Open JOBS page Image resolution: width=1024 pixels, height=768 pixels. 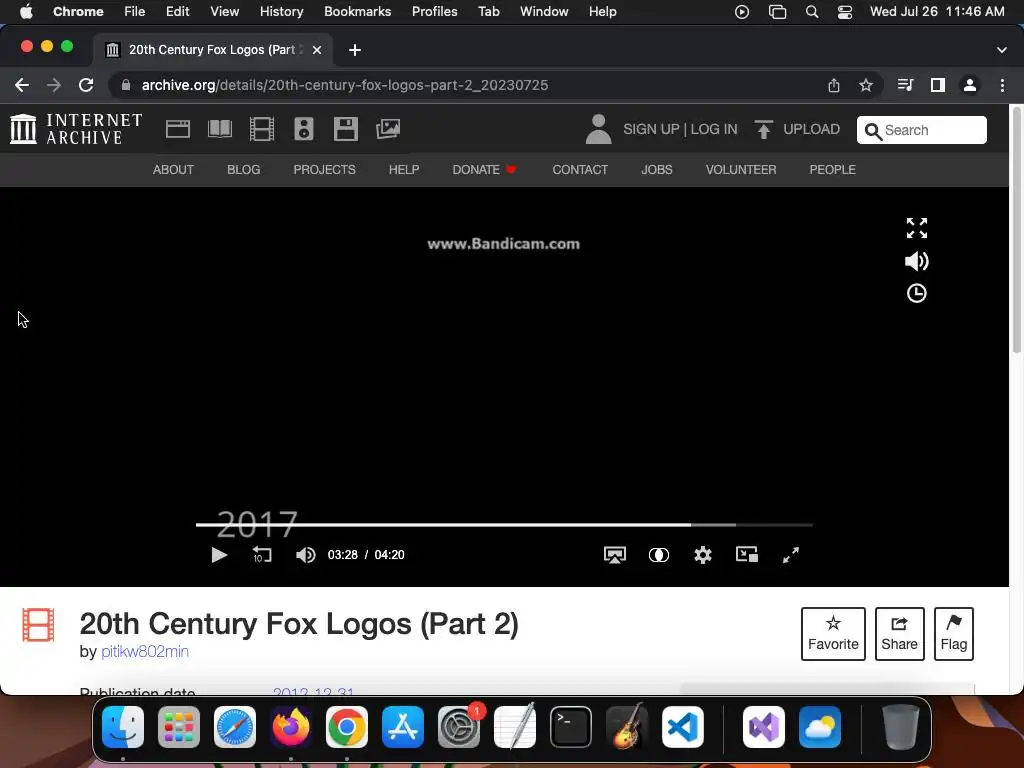[x=657, y=170]
